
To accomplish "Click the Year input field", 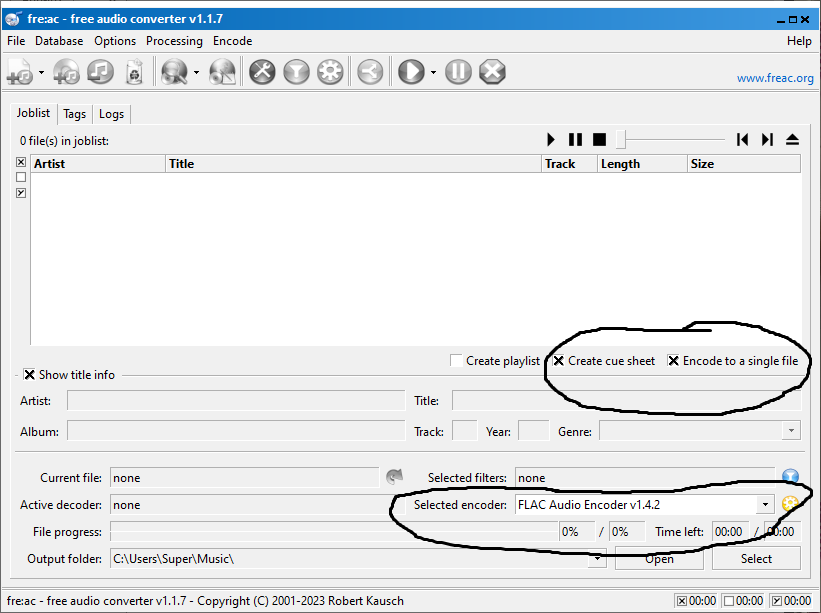I will (x=534, y=431).
